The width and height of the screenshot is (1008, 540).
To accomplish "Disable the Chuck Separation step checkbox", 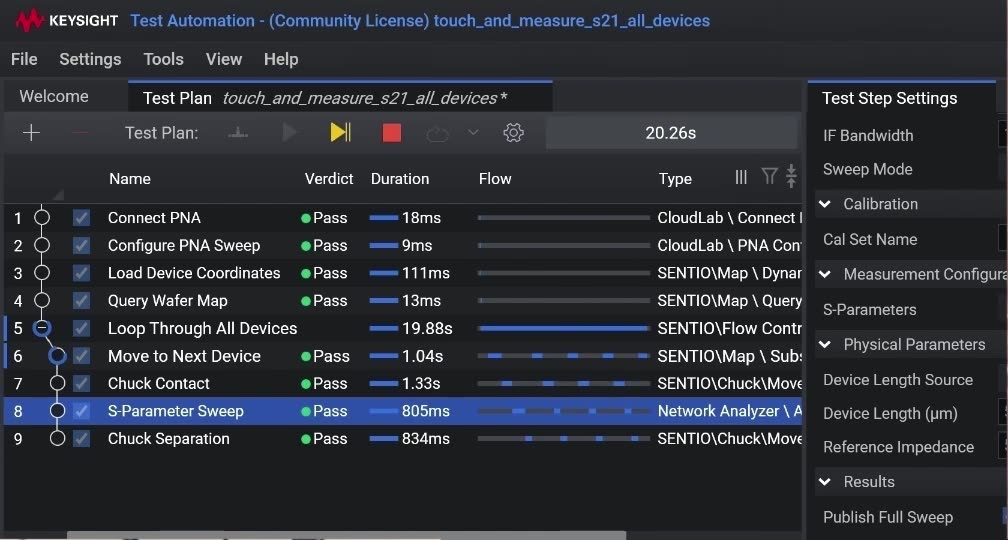I will (81, 439).
